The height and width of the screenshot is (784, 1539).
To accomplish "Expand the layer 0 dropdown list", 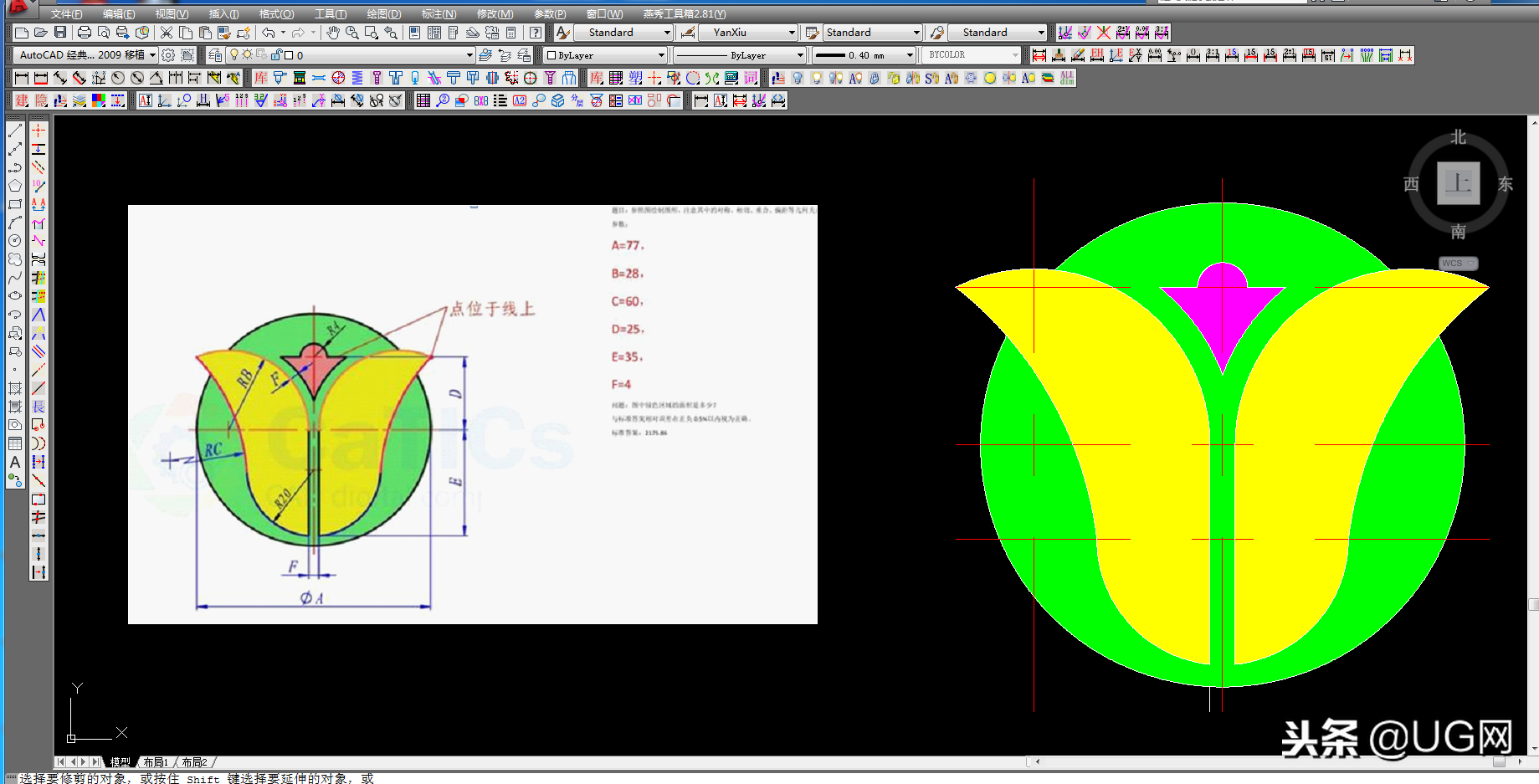I will pyautogui.click(x=469, y=55).
